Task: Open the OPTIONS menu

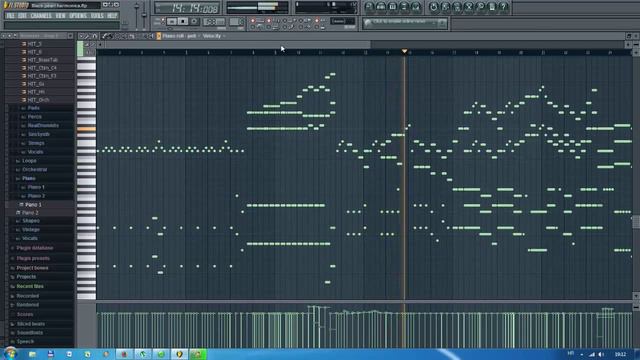Action: tap(78, 16)
